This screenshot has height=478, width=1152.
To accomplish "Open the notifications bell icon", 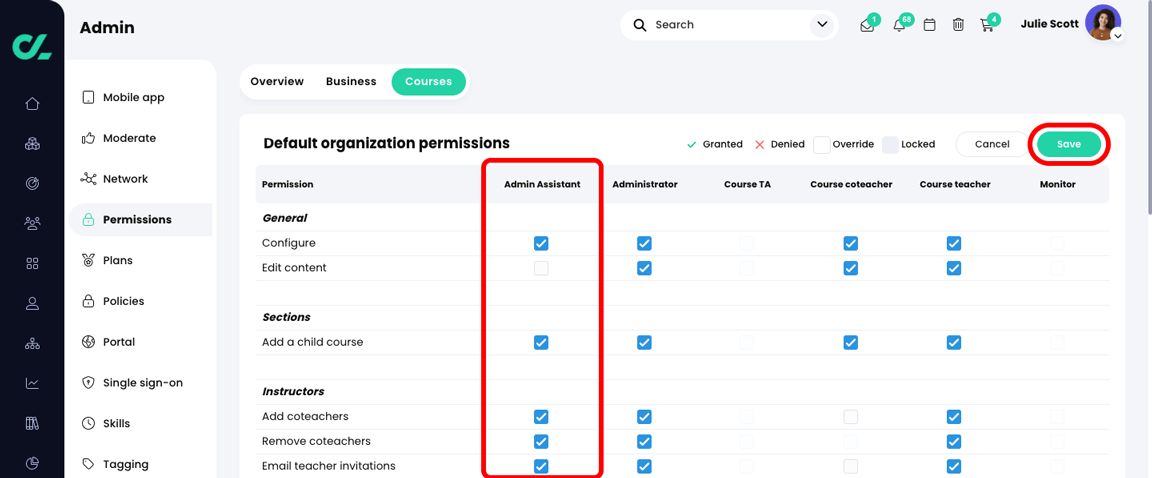I will tap(899, 25).
